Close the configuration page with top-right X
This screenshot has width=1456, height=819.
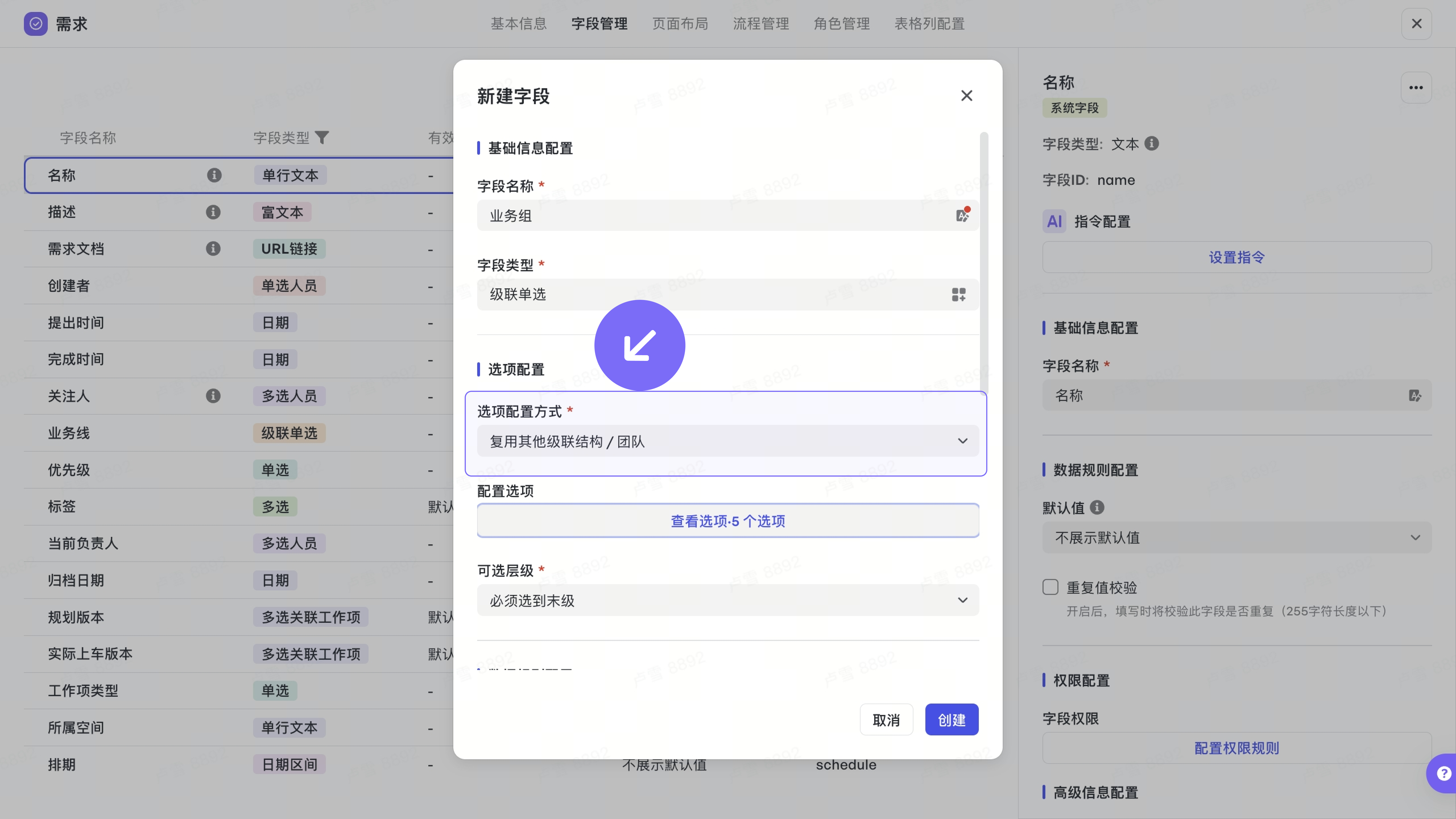click(1416, 24)
